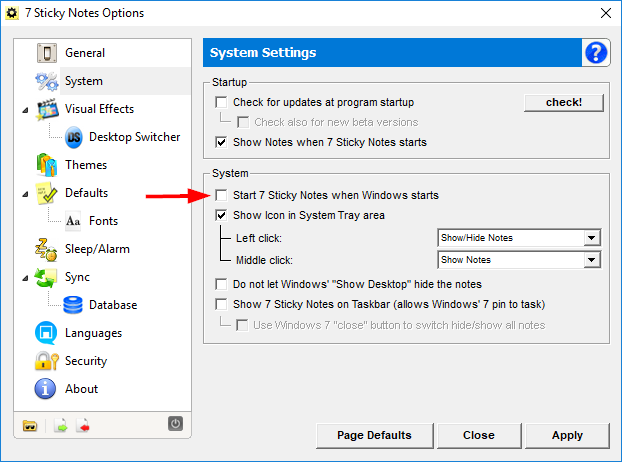Enable Start 7 Sticky Notes when Windows starts
Image resolution: width=622 pixels, height=462 pixels.
[221, 195]
